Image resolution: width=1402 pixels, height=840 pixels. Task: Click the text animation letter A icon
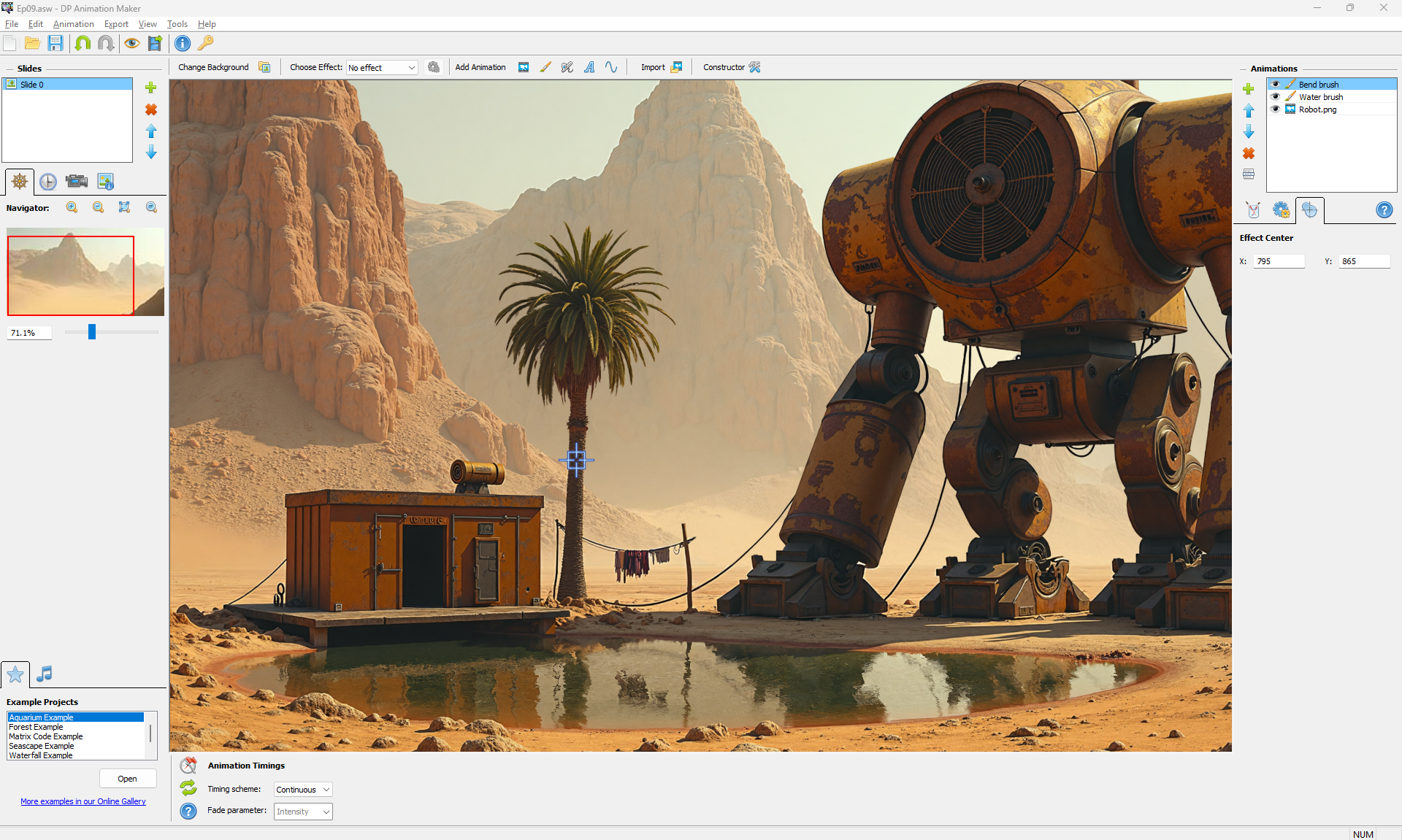pyautogui.click(x=589, y=67)
